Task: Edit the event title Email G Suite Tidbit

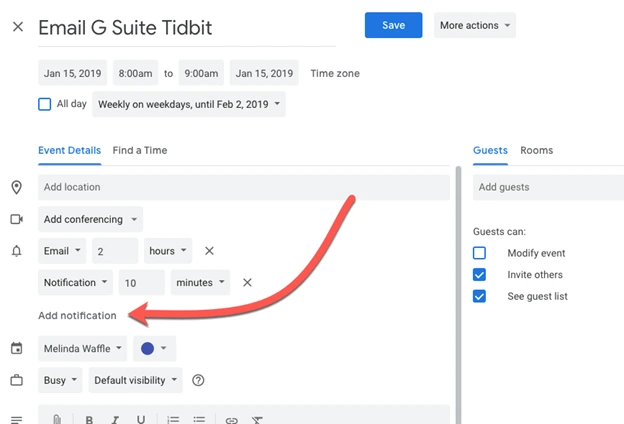Action: tap(187, 28)
